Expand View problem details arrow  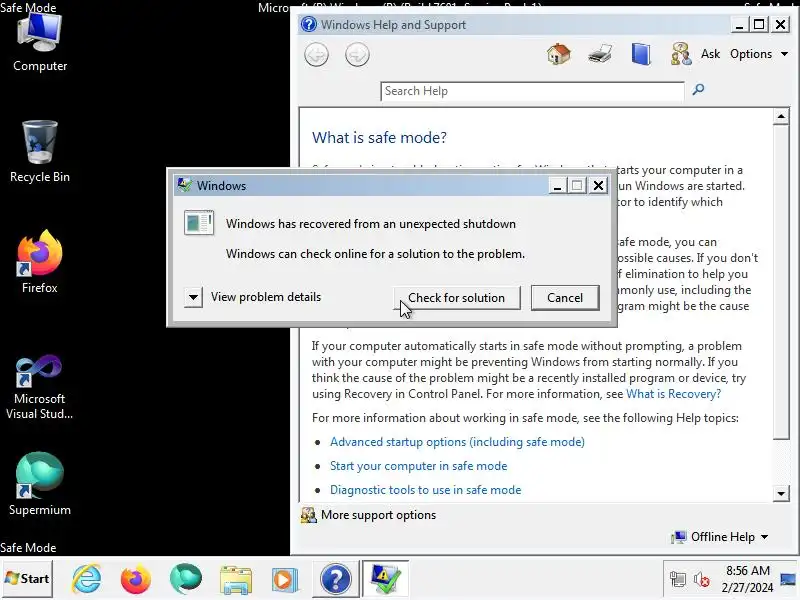coord(193,297)
